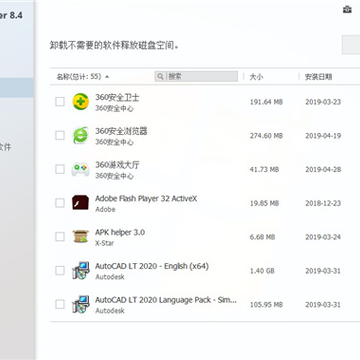
Task: Check the AutoCAD LT 2020 English checkbox
Action: (60, 270)
